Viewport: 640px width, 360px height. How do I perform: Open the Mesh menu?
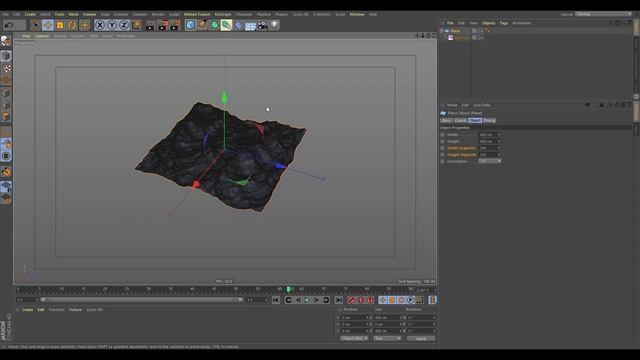(x=73, y=14)
